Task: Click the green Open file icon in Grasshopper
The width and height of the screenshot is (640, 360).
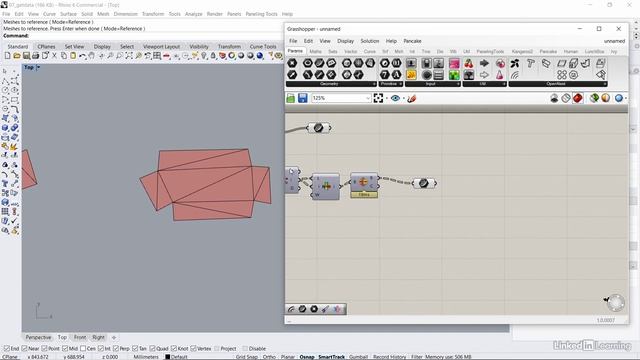Action: (x=291, y=98)
